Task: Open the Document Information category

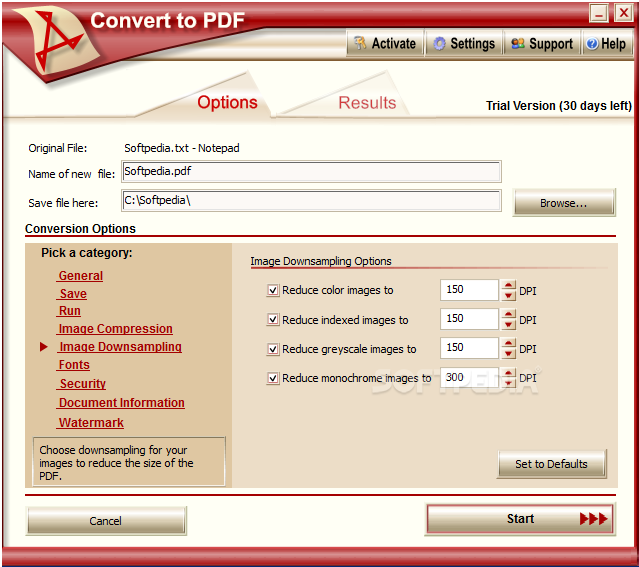Action: point(121,403)
